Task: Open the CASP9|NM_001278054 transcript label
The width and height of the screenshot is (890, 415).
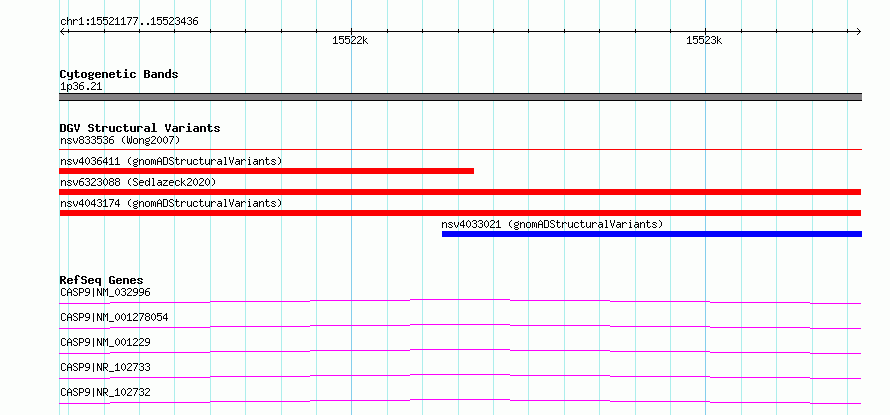Action: coord(114,317)
